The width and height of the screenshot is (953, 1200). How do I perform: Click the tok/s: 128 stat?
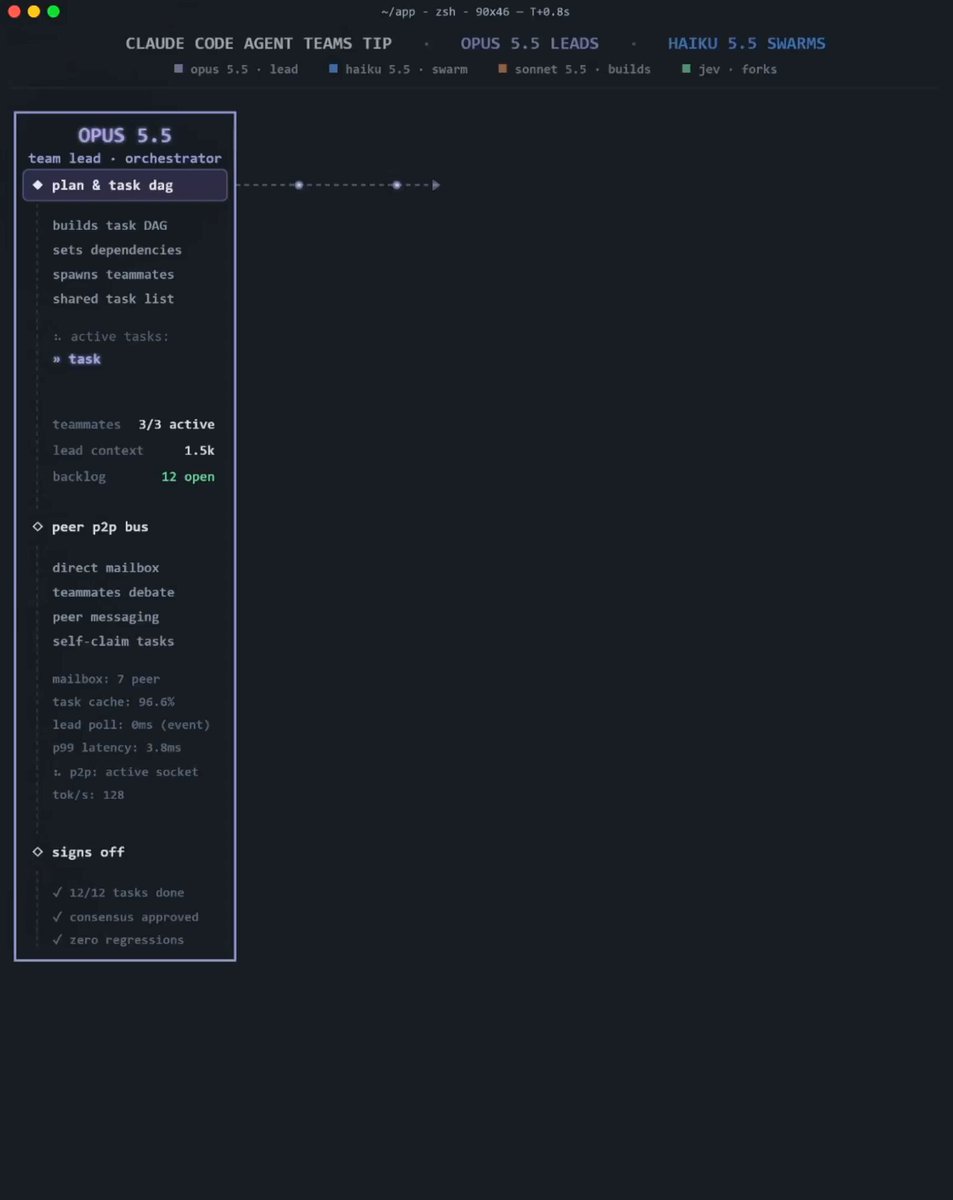coord(88,795)
